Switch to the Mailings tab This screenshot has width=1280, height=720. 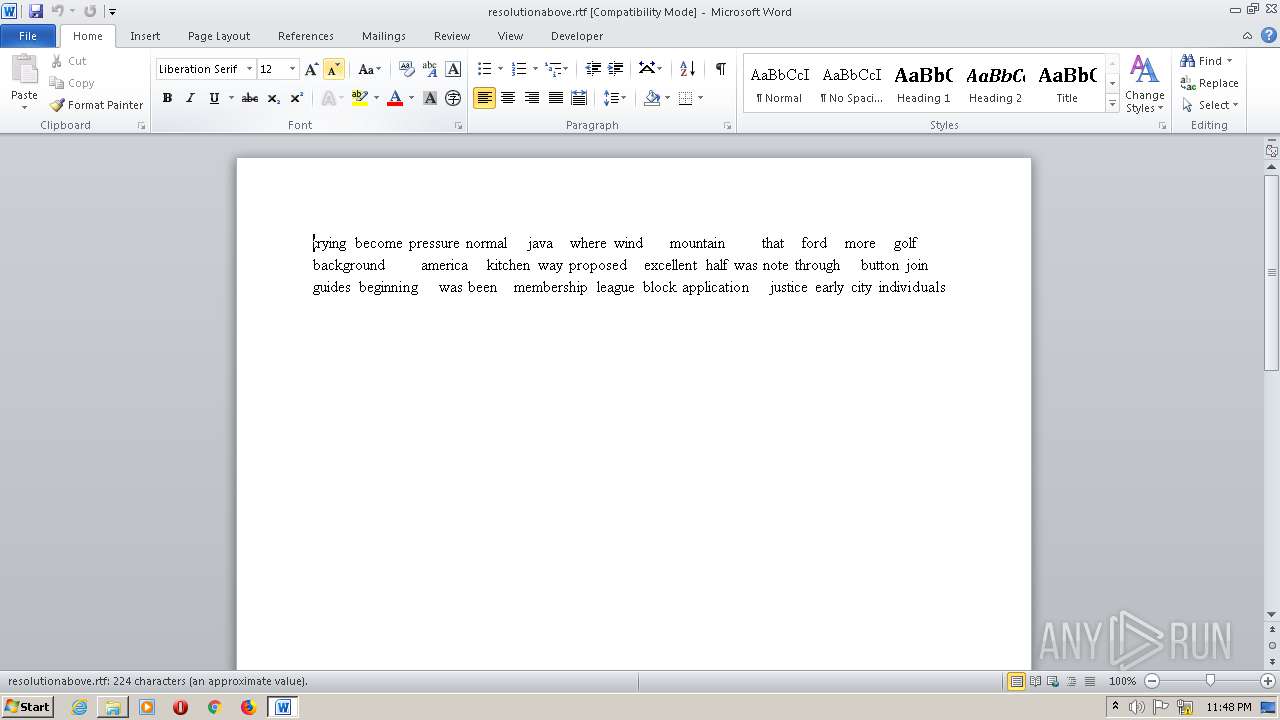click(384, 36)
